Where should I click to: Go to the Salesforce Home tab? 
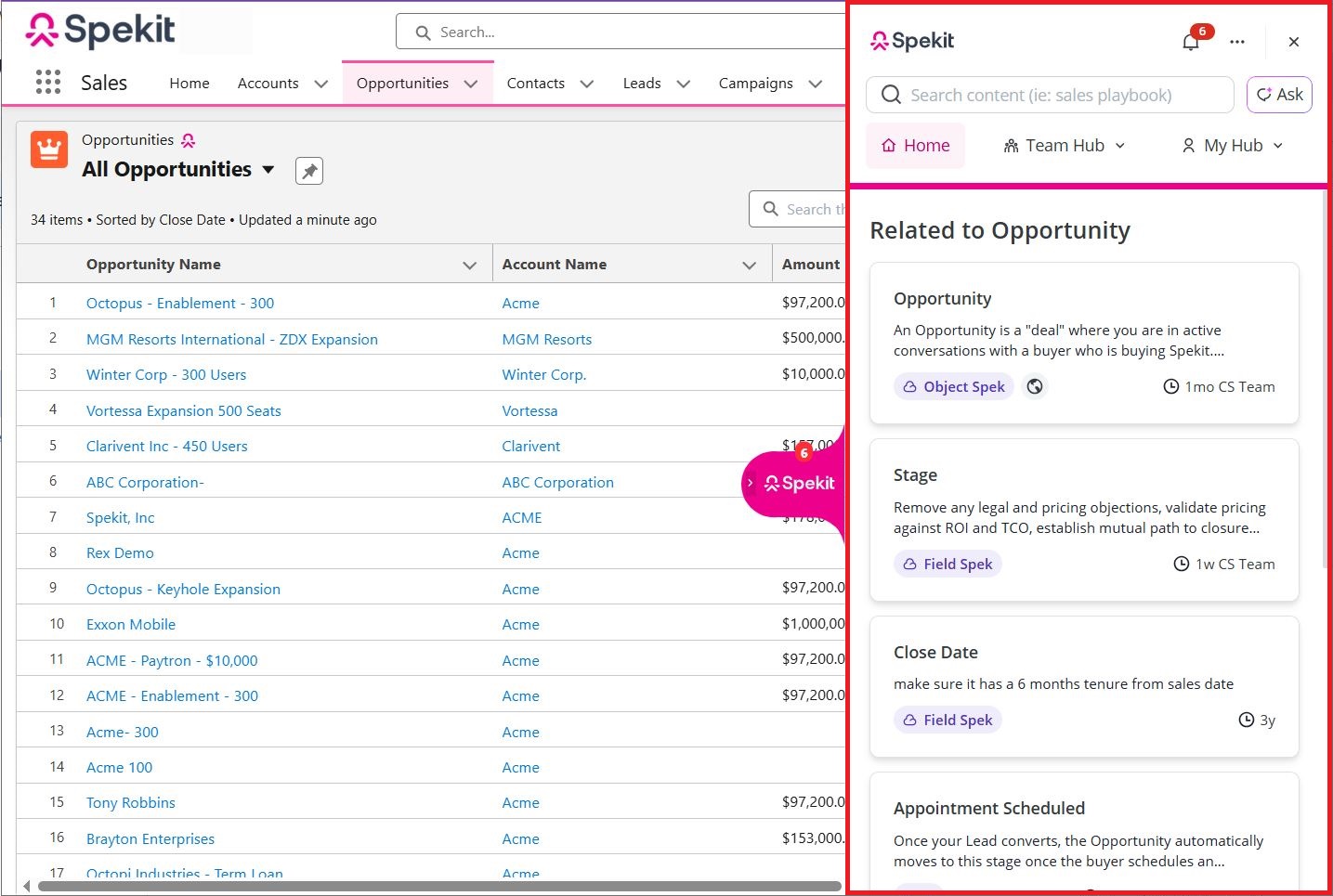tap(189, 84)
